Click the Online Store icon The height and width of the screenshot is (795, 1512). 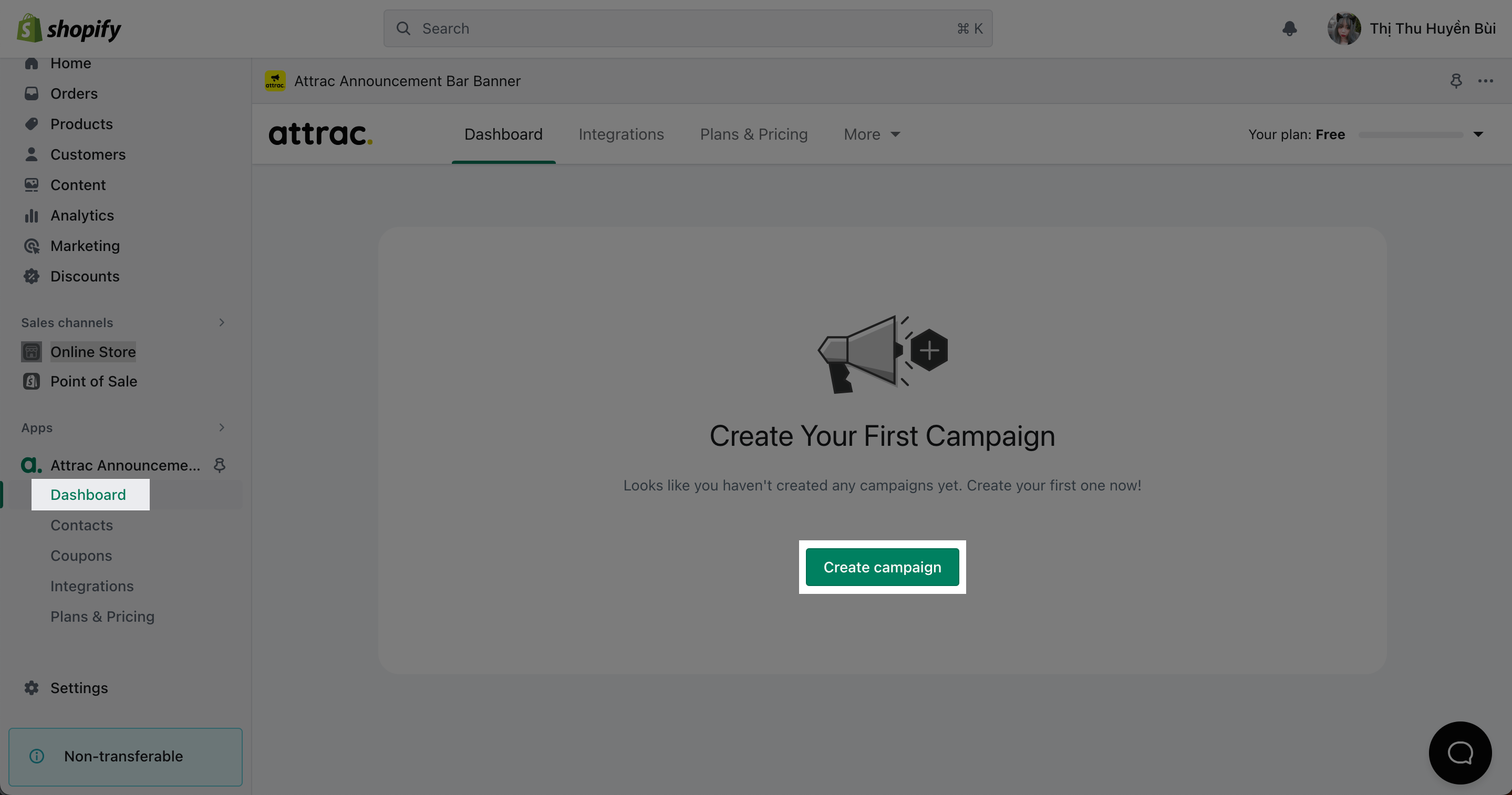[32, 351]
